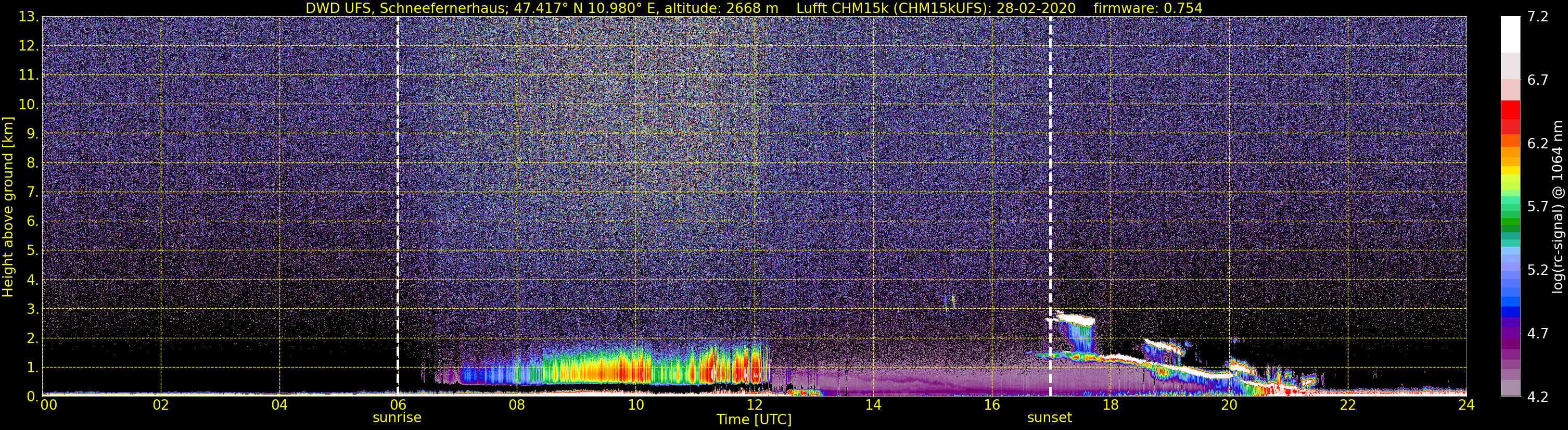Click the '11.' height tick label
Image resolution: width=1568 pixels, height=430 pixels.
[x=29, y=75]
